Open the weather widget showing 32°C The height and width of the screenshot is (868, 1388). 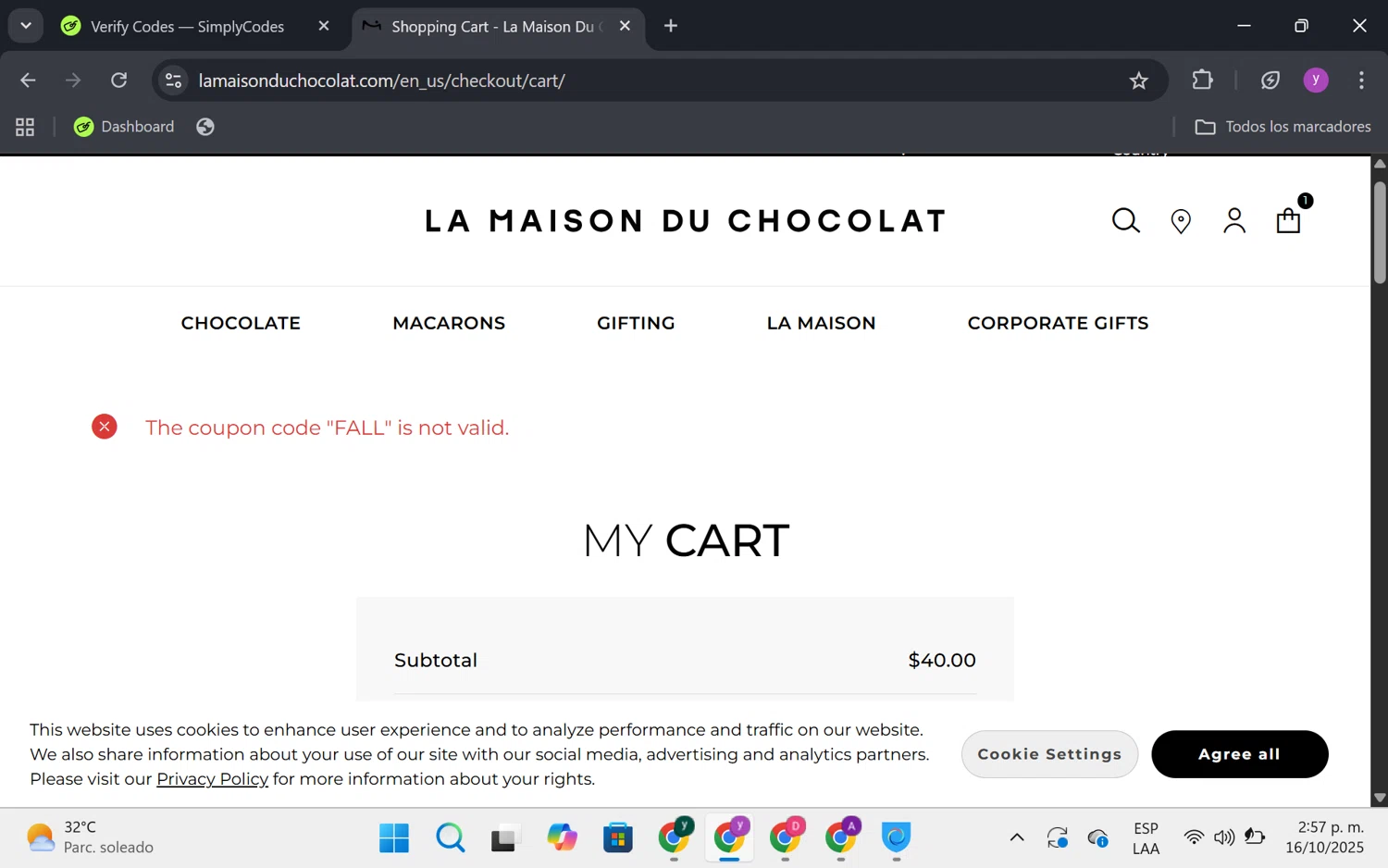pyautogui.click(x=90, y=837)
